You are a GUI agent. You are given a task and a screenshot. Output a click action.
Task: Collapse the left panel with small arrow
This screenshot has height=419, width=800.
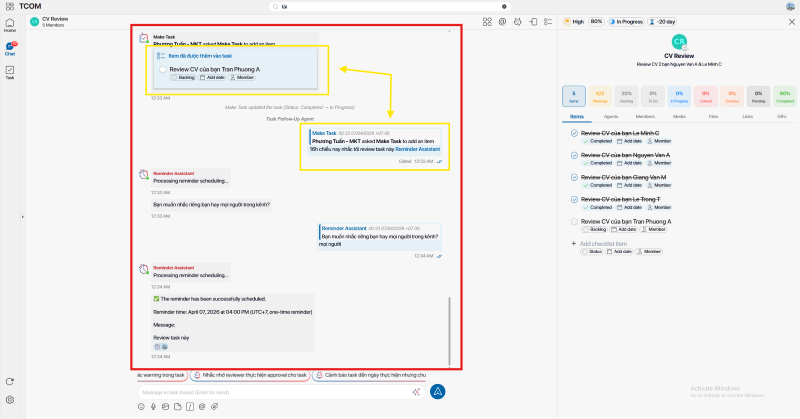tap(22, 217)
